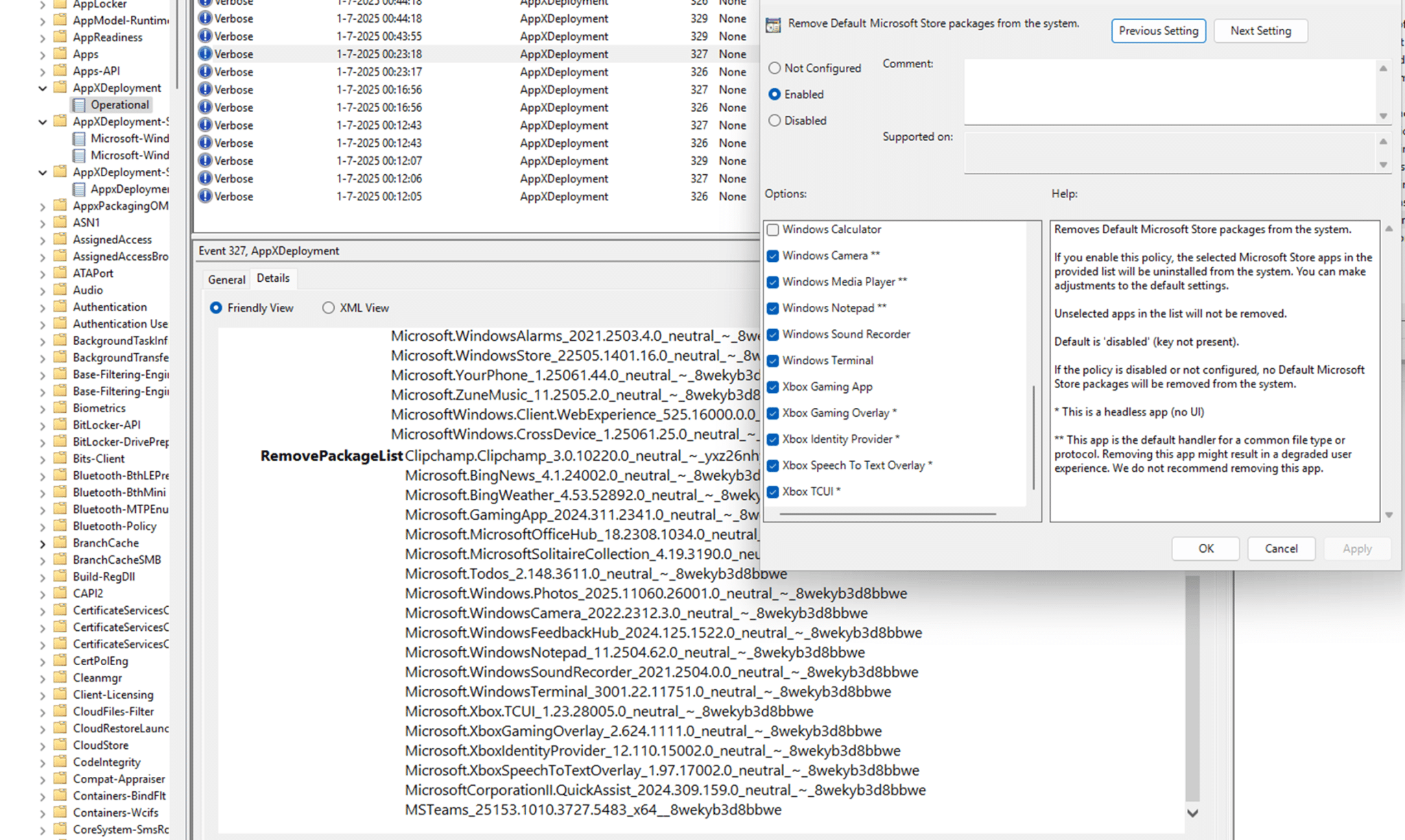Image resolution: width=1405 pixels, height=840 pixels.
Task: Click the BranchCache folder icon
Action: [59, 542]
